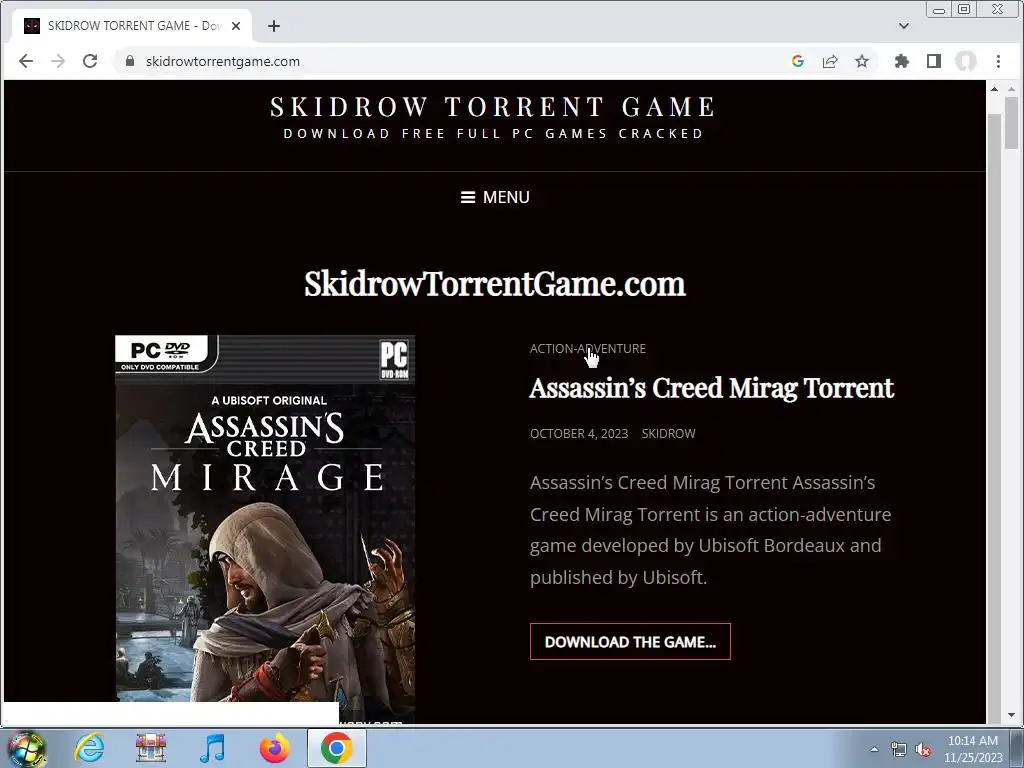Close the SKIDROW TORRENT GAME tab
Screen dimensions: 1024x768
[x=236, y=26]
